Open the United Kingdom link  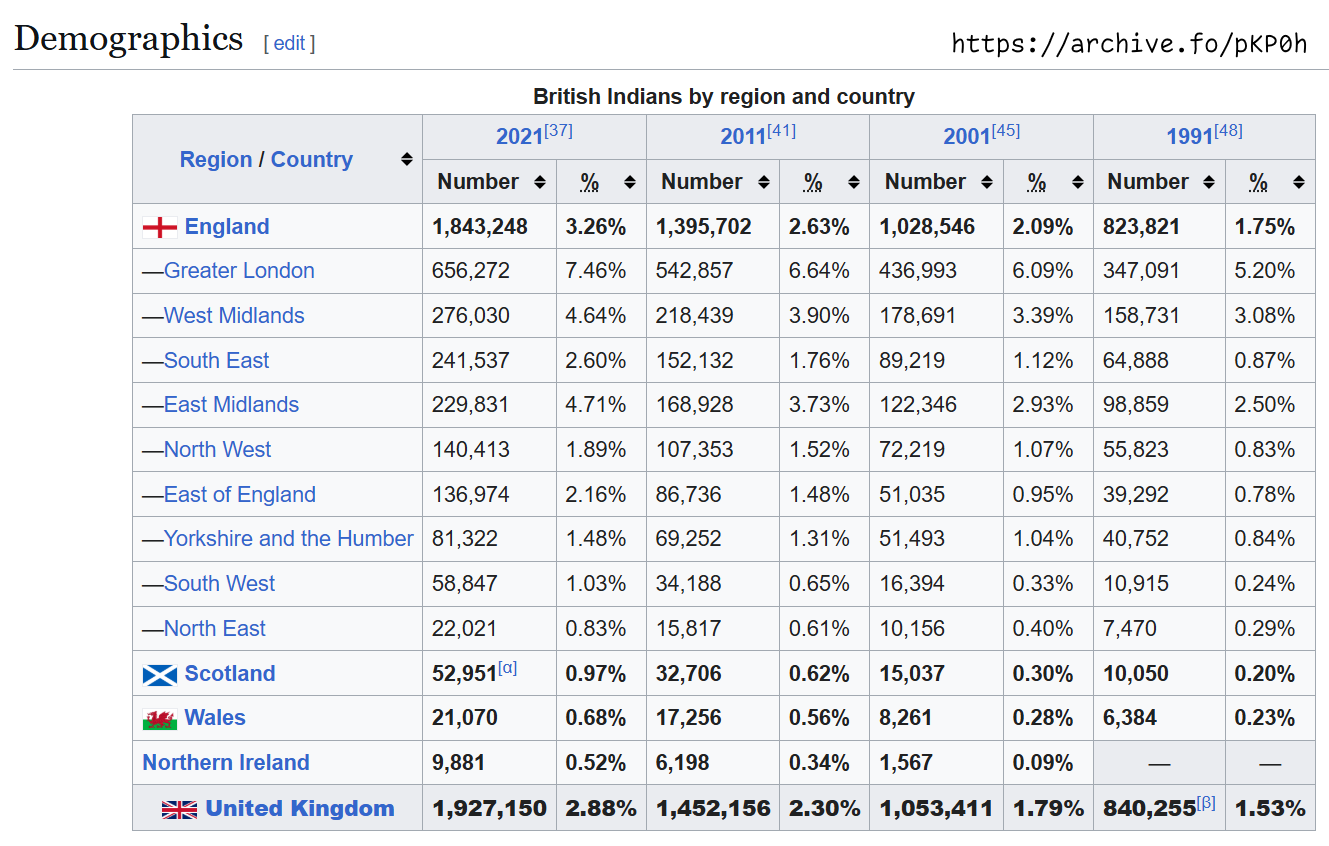point(300,809)
